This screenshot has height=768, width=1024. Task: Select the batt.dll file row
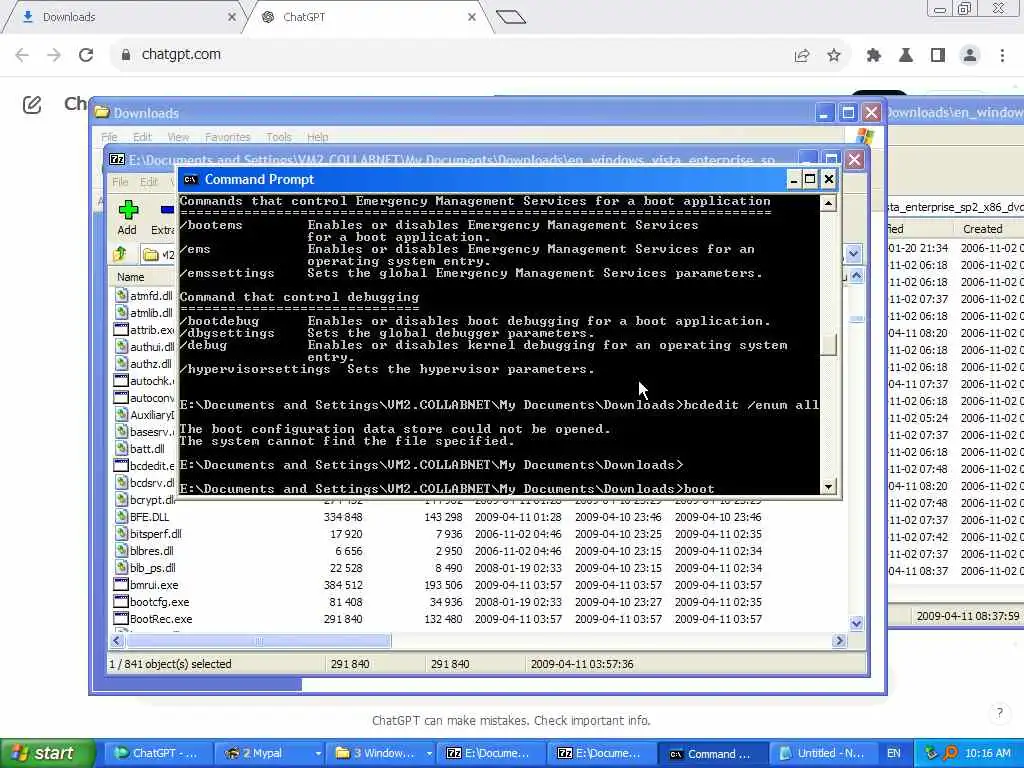(144, 449)
